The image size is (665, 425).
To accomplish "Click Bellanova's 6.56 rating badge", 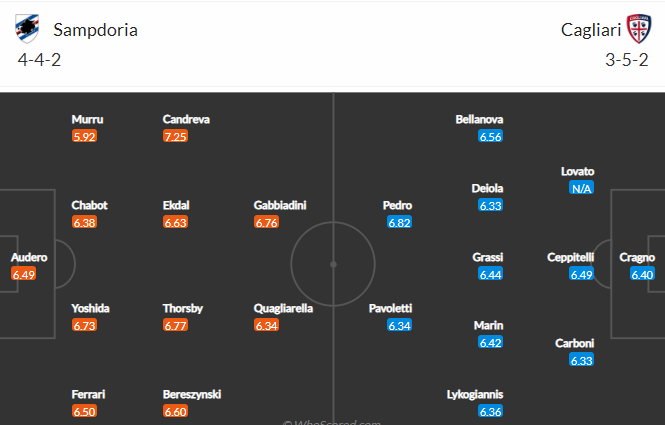I will click(x=490, y=137).
